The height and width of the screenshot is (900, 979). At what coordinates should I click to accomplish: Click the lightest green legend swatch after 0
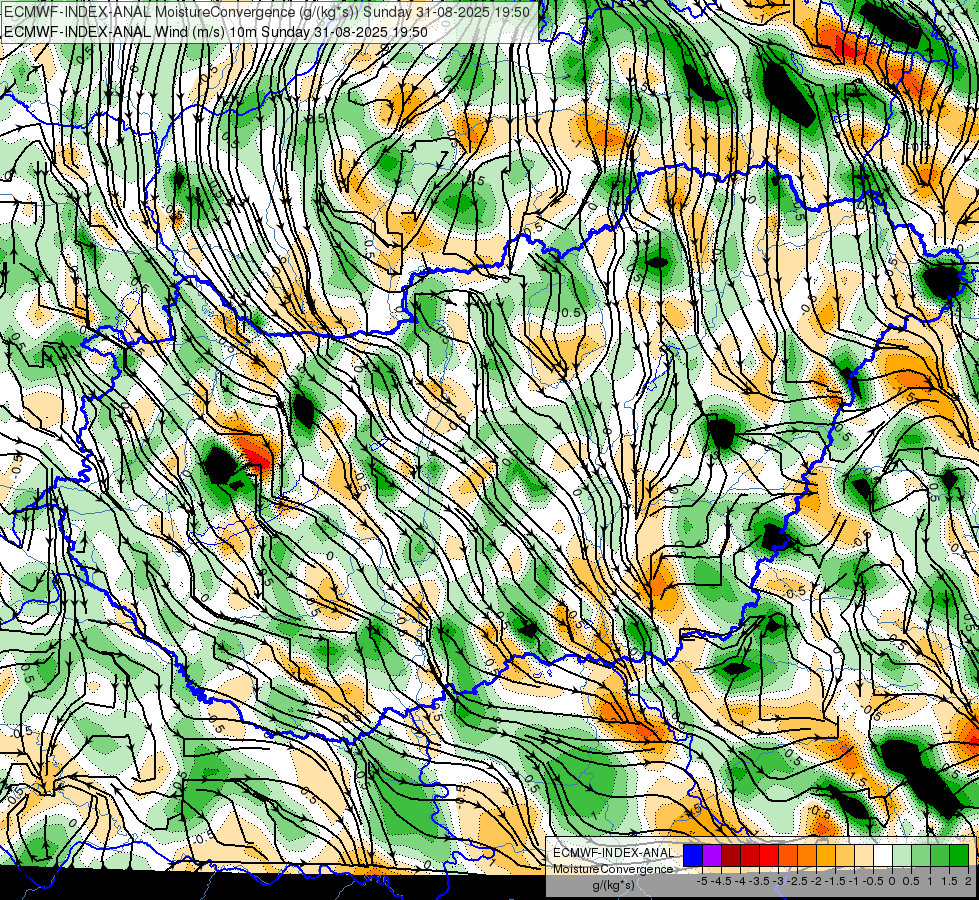903,856
